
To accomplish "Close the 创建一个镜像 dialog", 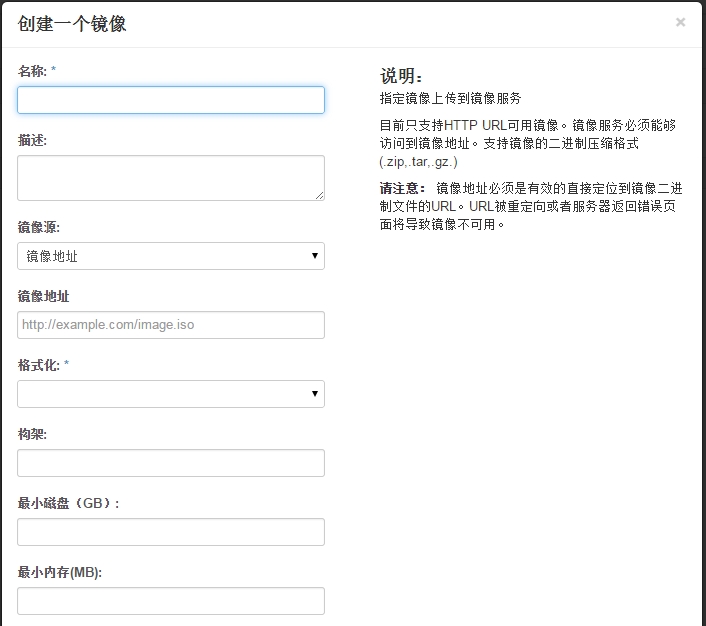I will click(680, 22).
